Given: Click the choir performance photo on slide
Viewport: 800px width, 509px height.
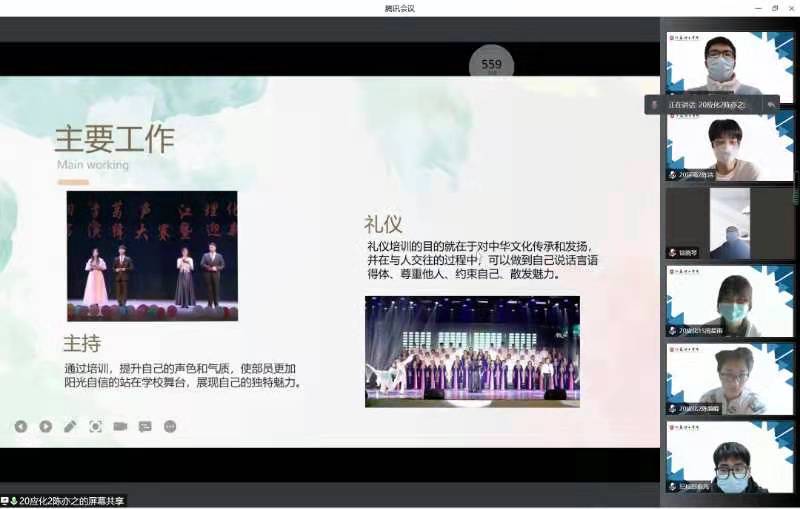Looking at the screenshot, I should 471,350.
